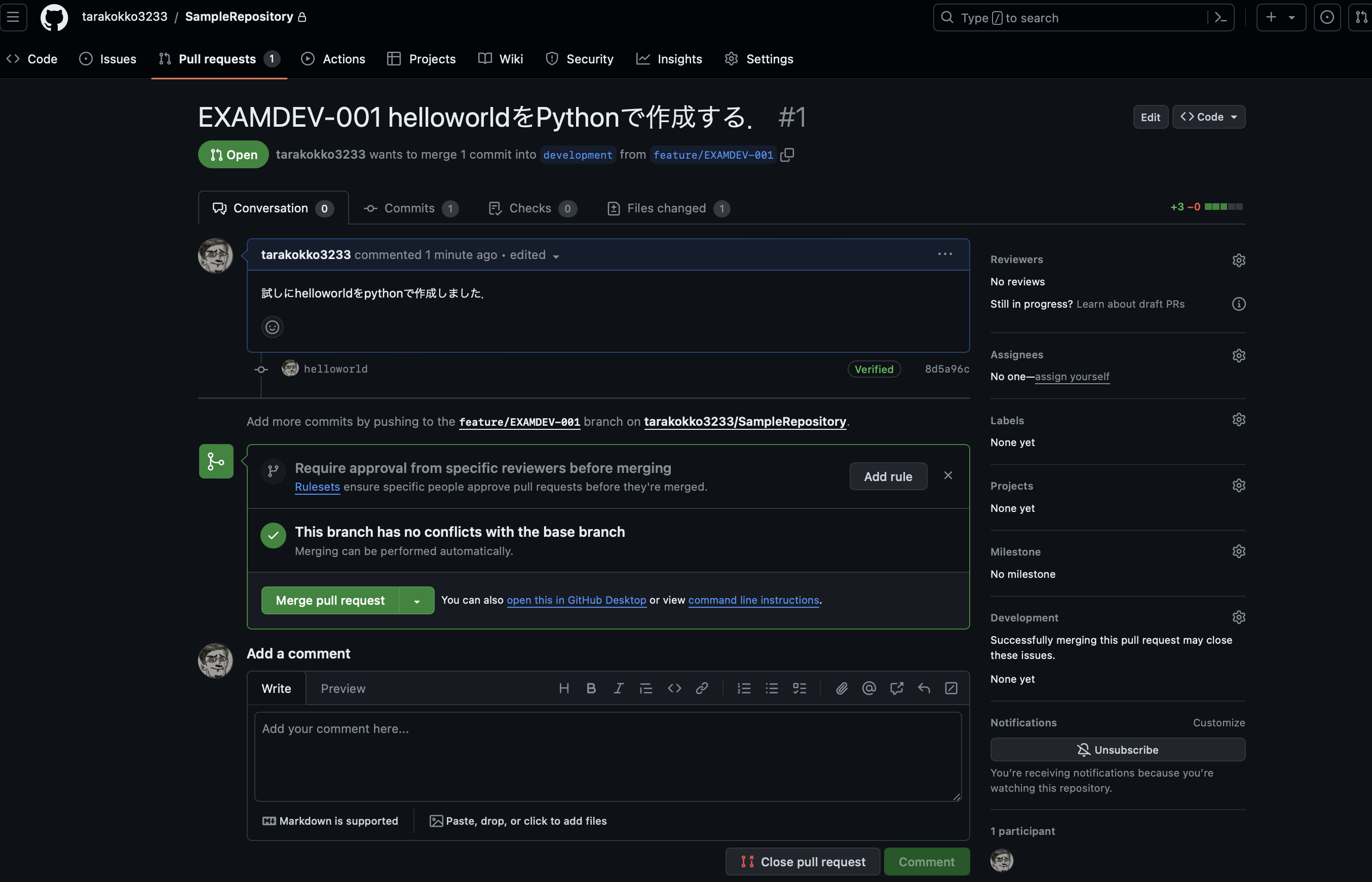Click inside the Add your comment field

[607, 756]
